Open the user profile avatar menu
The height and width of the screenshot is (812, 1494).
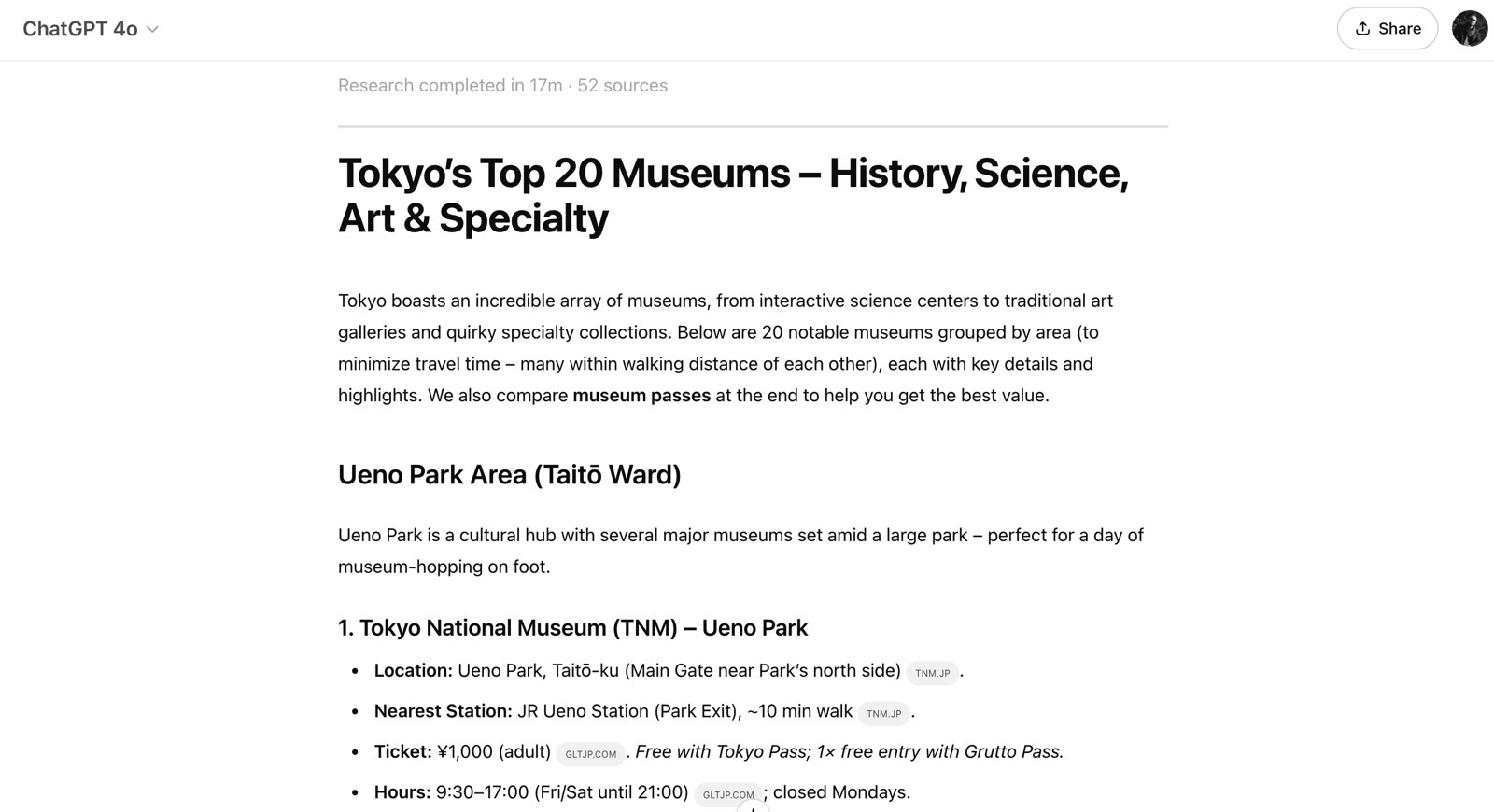1470,29
